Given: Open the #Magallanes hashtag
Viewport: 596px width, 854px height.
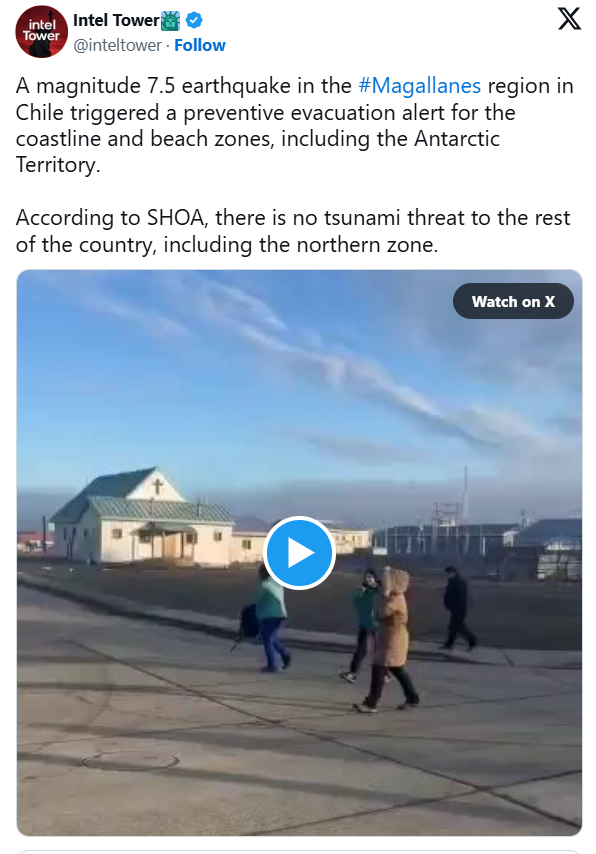Looking at the screenshot, I should click(419, 86).
